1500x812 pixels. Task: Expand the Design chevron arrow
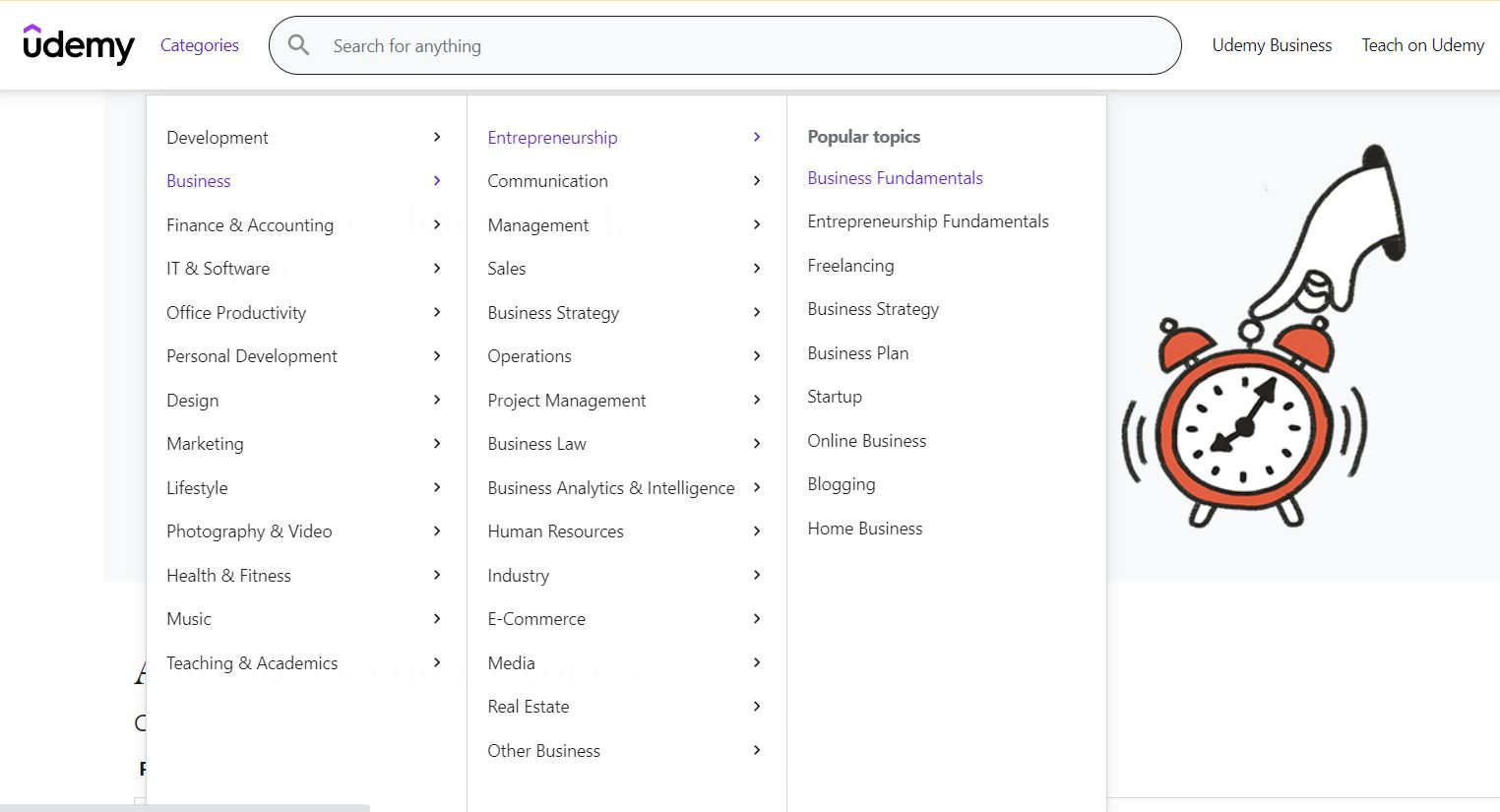(437, 400)
